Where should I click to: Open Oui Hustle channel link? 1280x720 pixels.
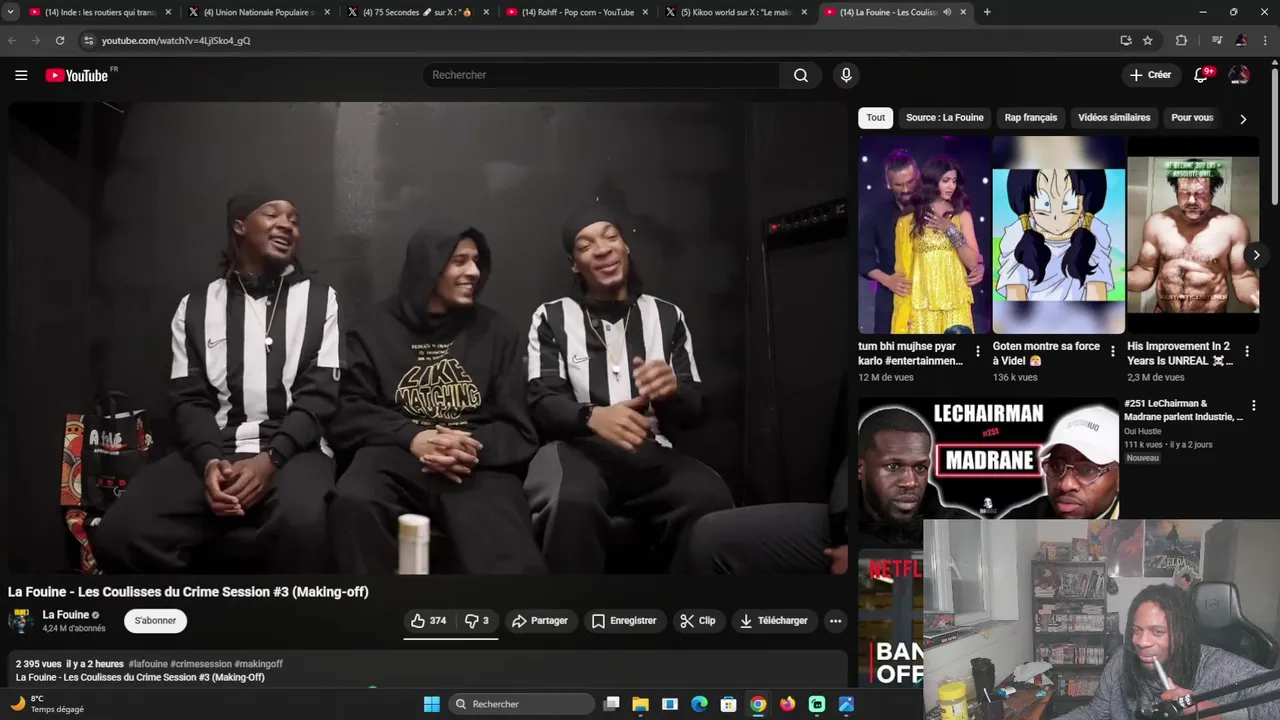(1142, 432)
